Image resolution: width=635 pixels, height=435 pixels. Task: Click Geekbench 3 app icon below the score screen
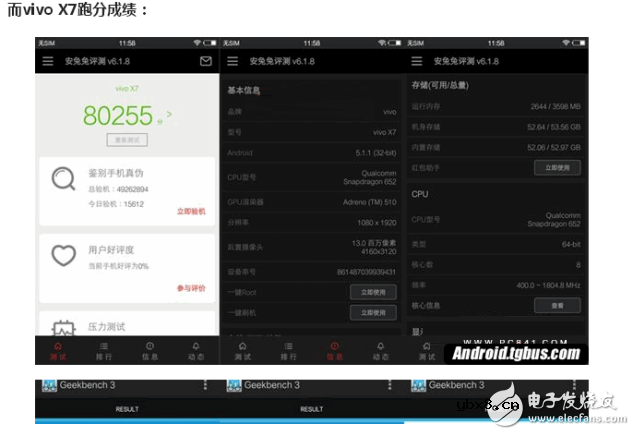(49, 385)
